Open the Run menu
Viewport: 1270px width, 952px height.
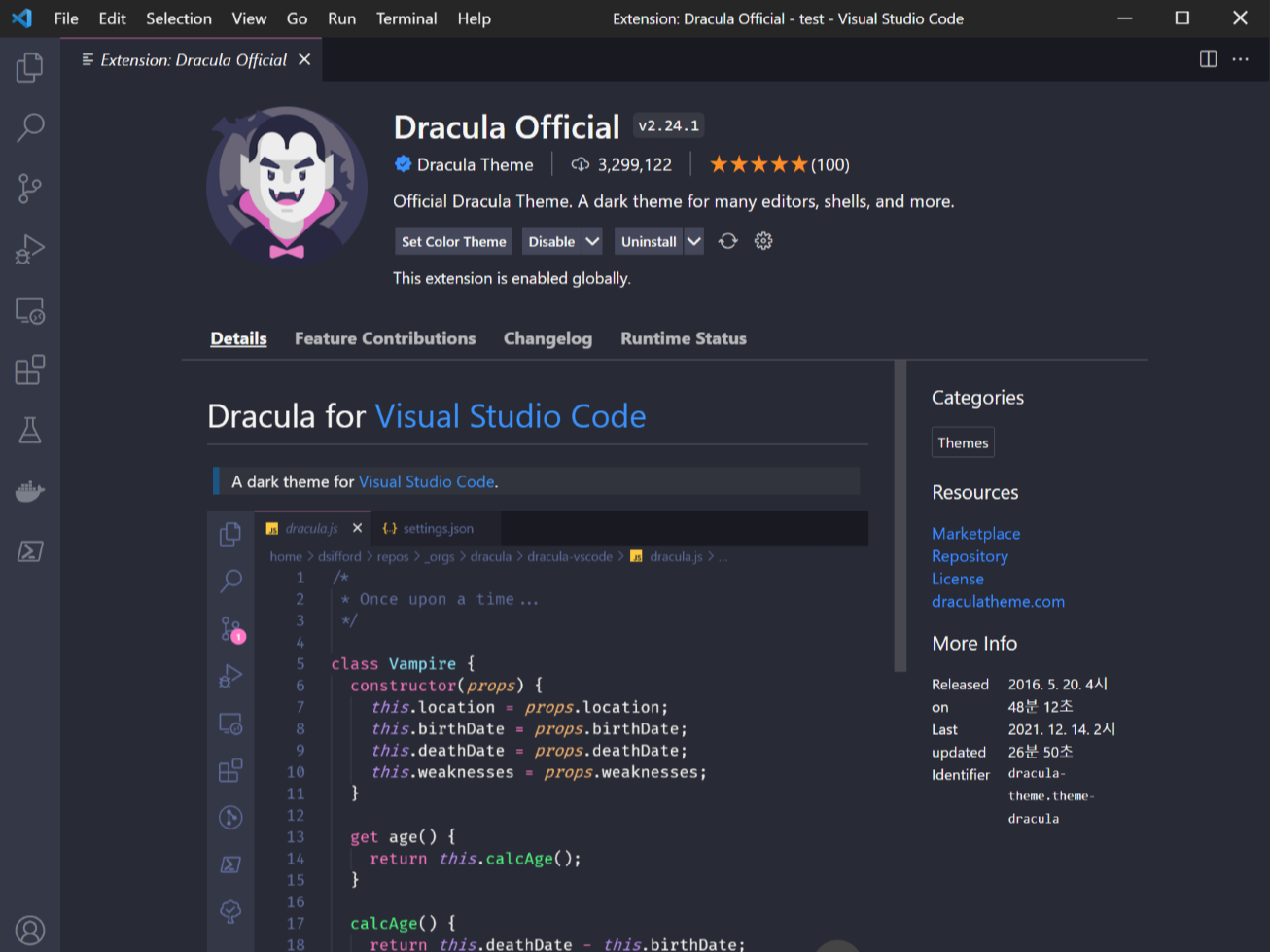coord(341,18)
